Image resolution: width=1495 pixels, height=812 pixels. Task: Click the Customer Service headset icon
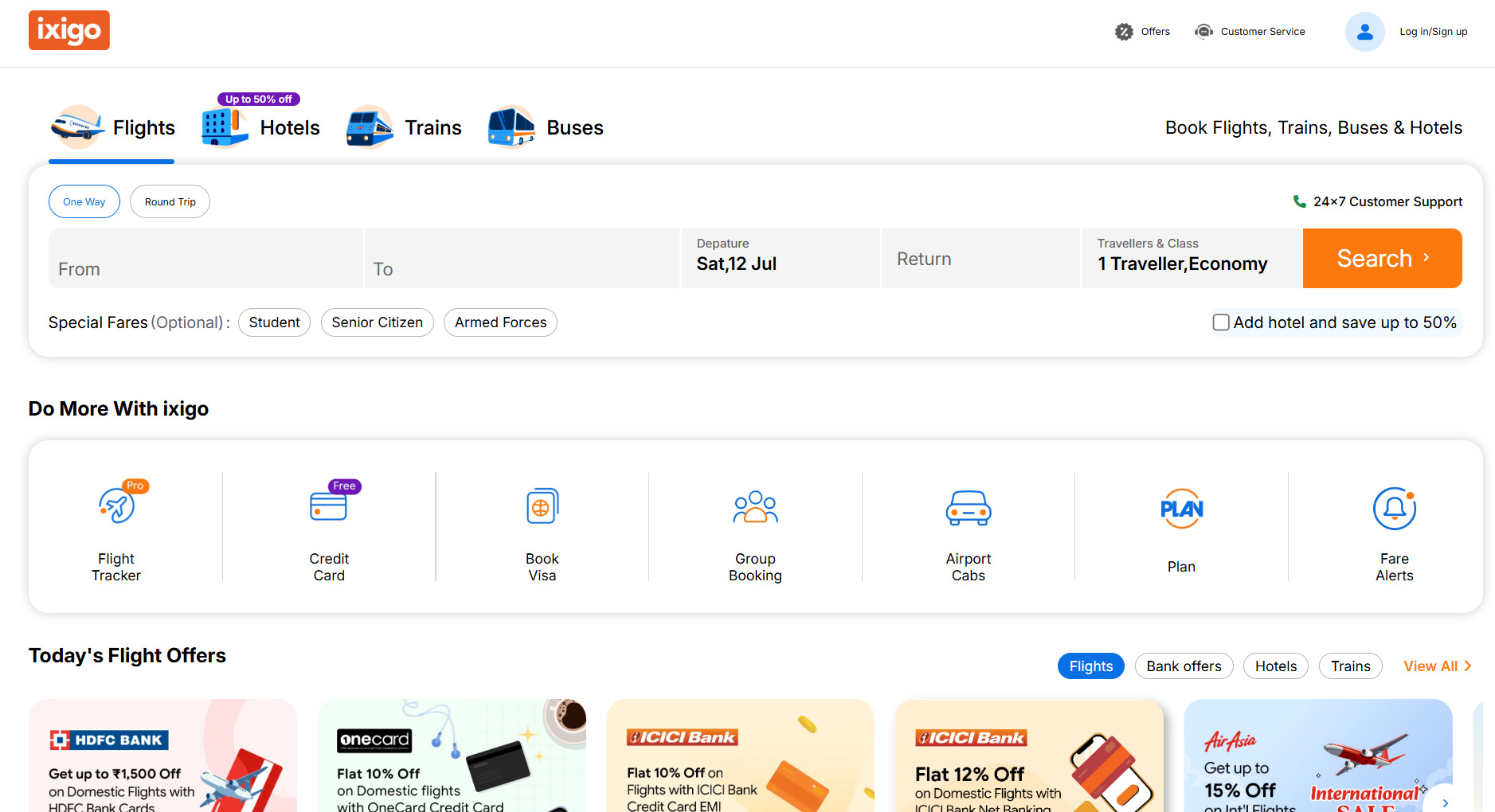1203,32
